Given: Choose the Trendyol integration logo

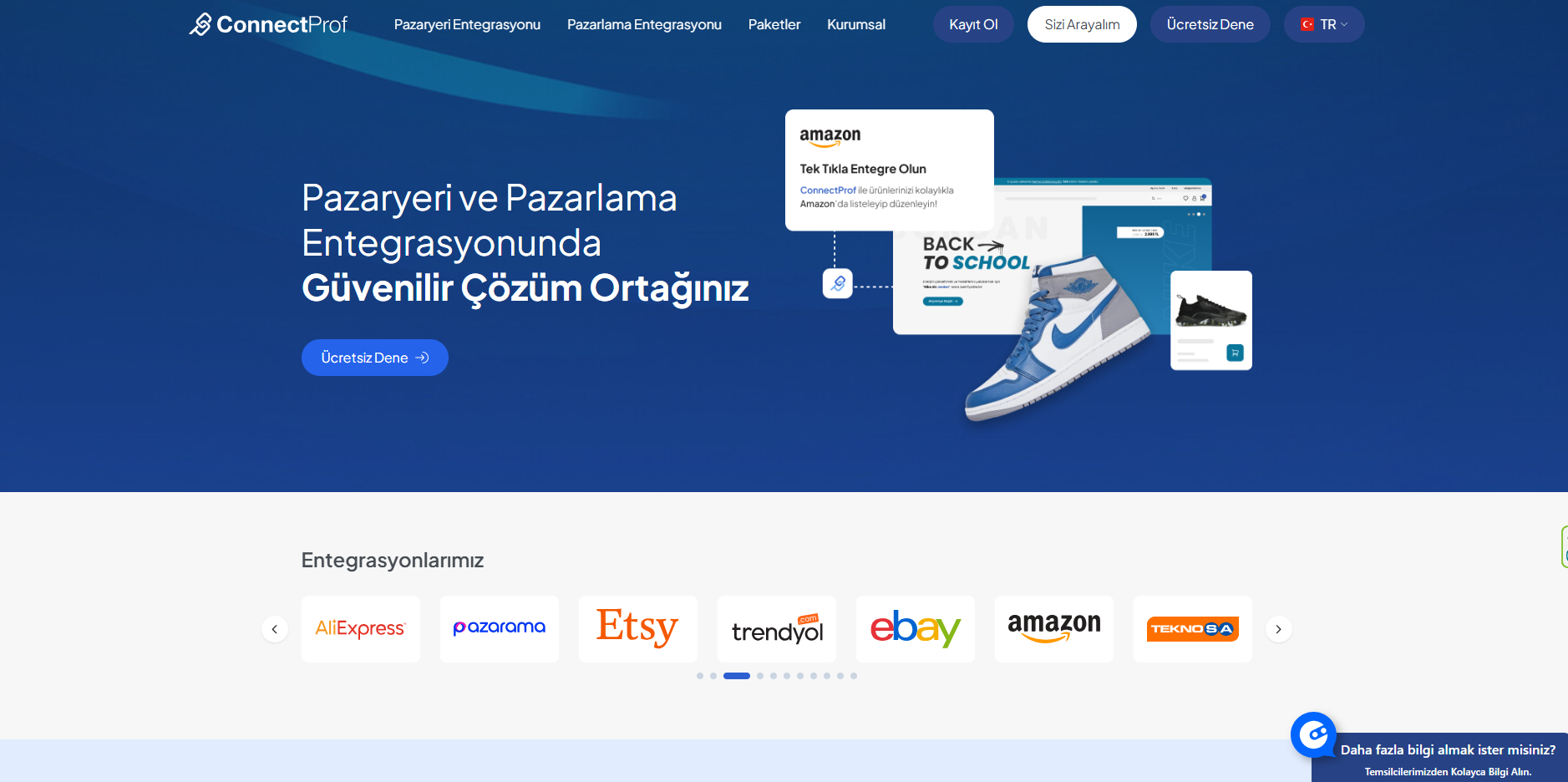Looking at the screenshot, I should (x=777, y=629).
